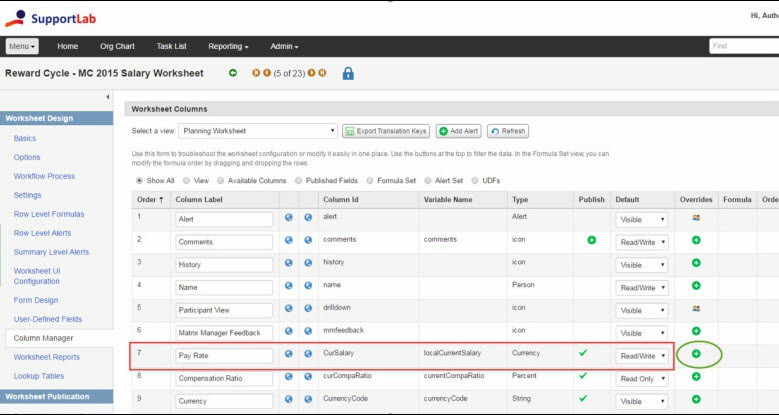This screenshot has height=415, width=779.
Task: Click first globe icon in History row
Action: click(289, 263)
